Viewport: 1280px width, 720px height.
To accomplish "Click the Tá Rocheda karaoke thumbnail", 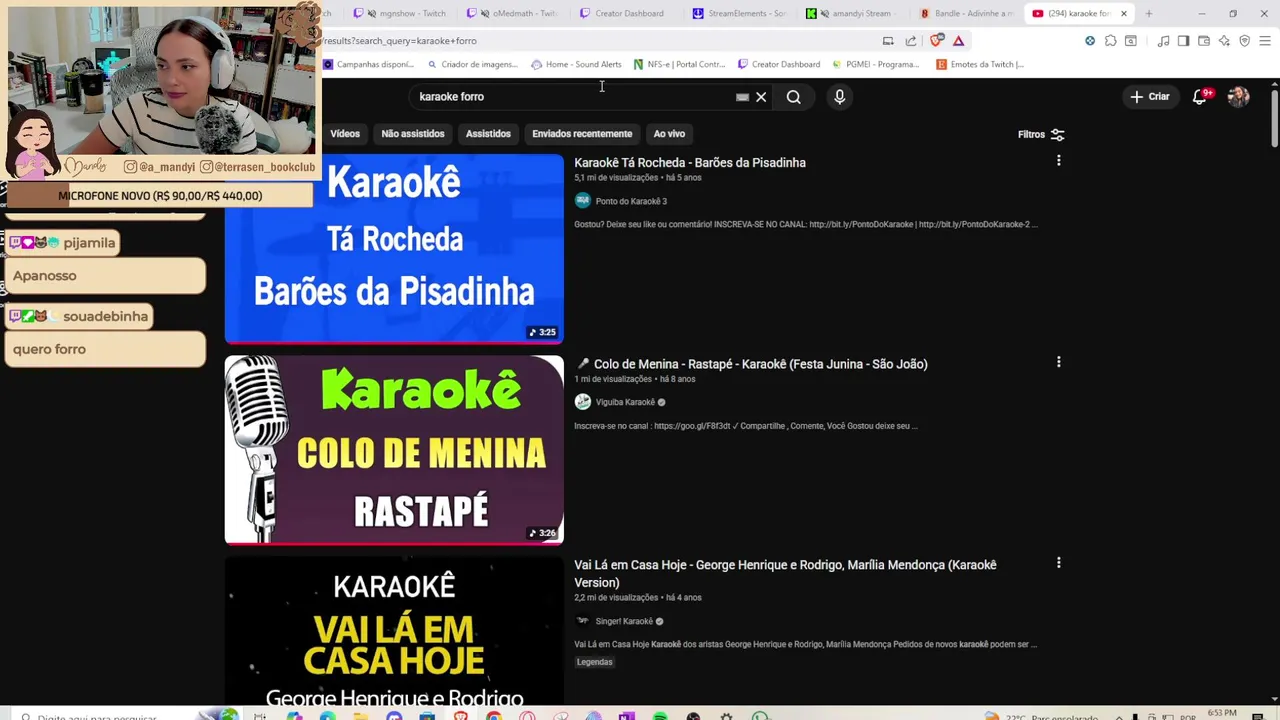I will pyautogui.click(x=394, y=248).
